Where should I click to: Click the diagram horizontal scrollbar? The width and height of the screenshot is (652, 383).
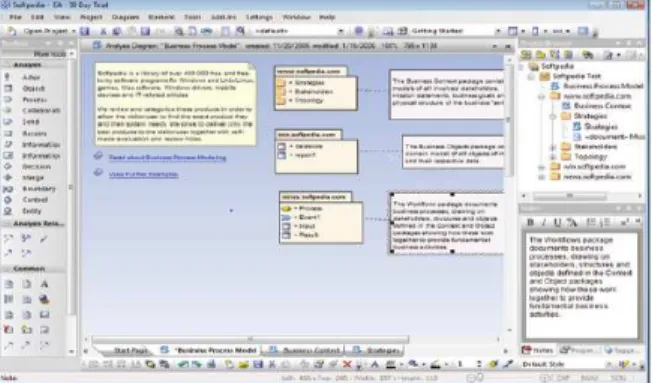pyautogui.click(x=250, y=340)
